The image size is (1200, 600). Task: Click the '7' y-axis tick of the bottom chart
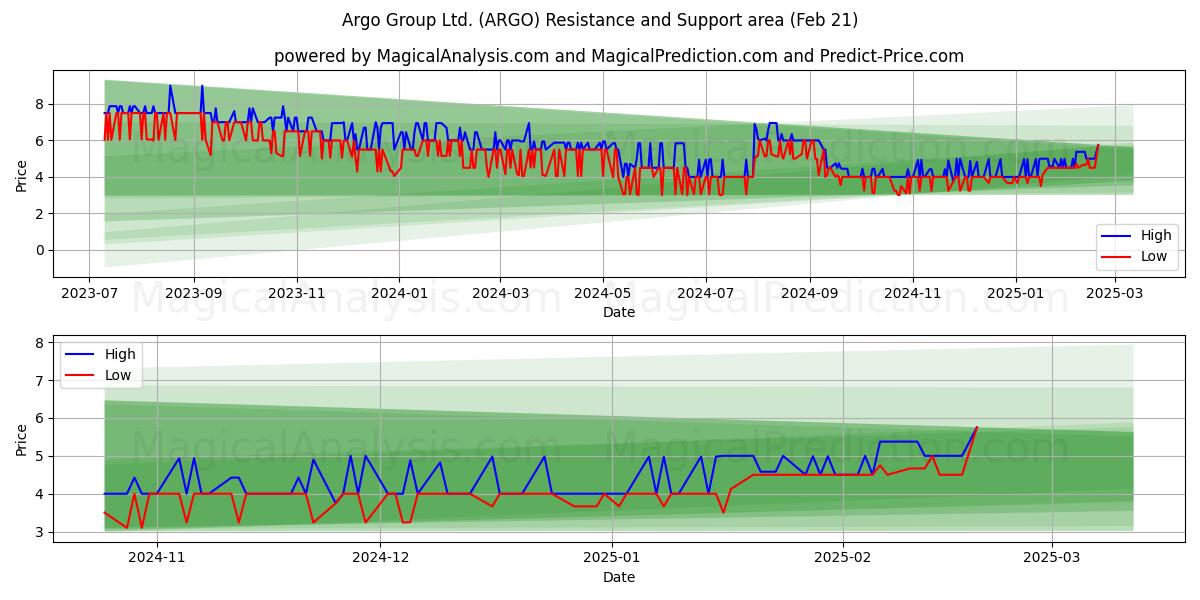[x=41, y=381]
